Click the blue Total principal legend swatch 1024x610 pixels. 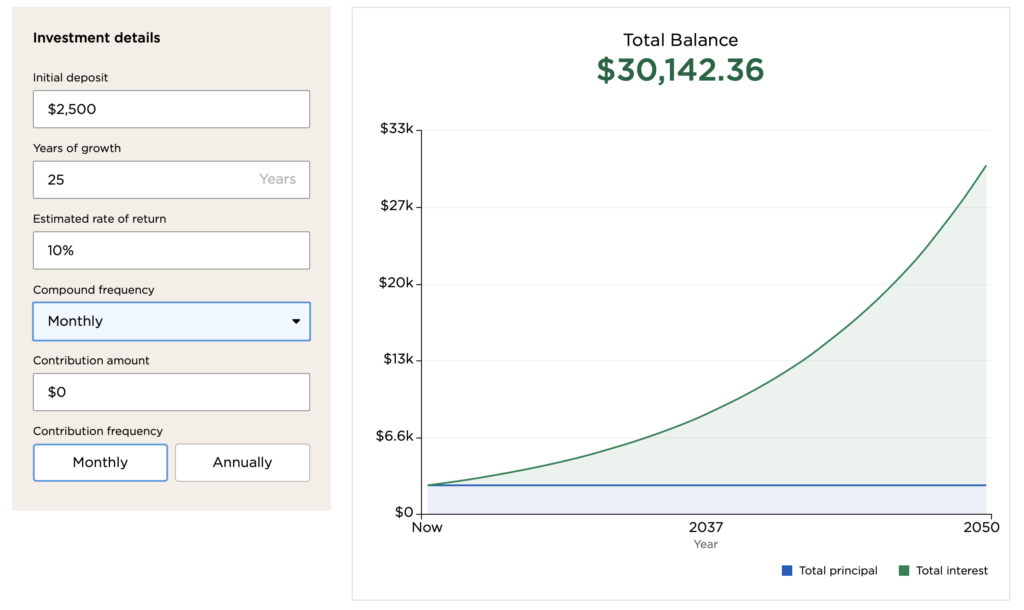[787, 571]
